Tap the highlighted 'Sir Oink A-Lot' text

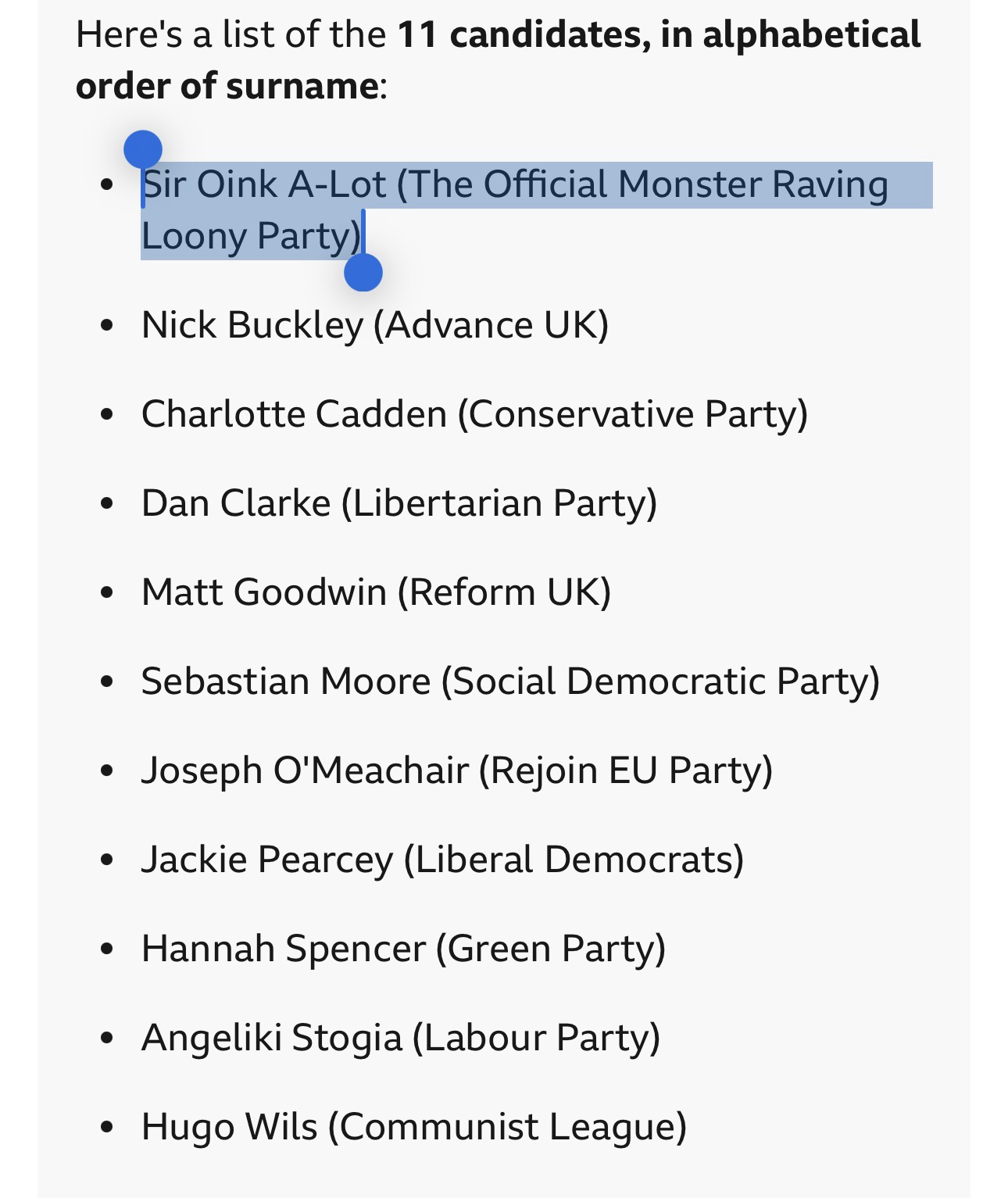264,185
